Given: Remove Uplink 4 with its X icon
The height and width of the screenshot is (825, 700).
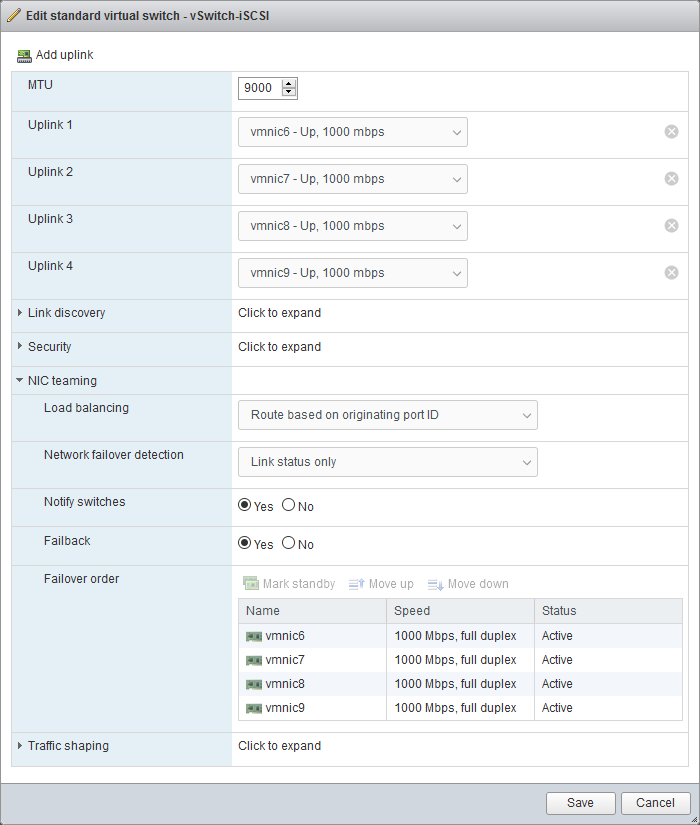Looking at the screenshot, I should click(672, 273).
